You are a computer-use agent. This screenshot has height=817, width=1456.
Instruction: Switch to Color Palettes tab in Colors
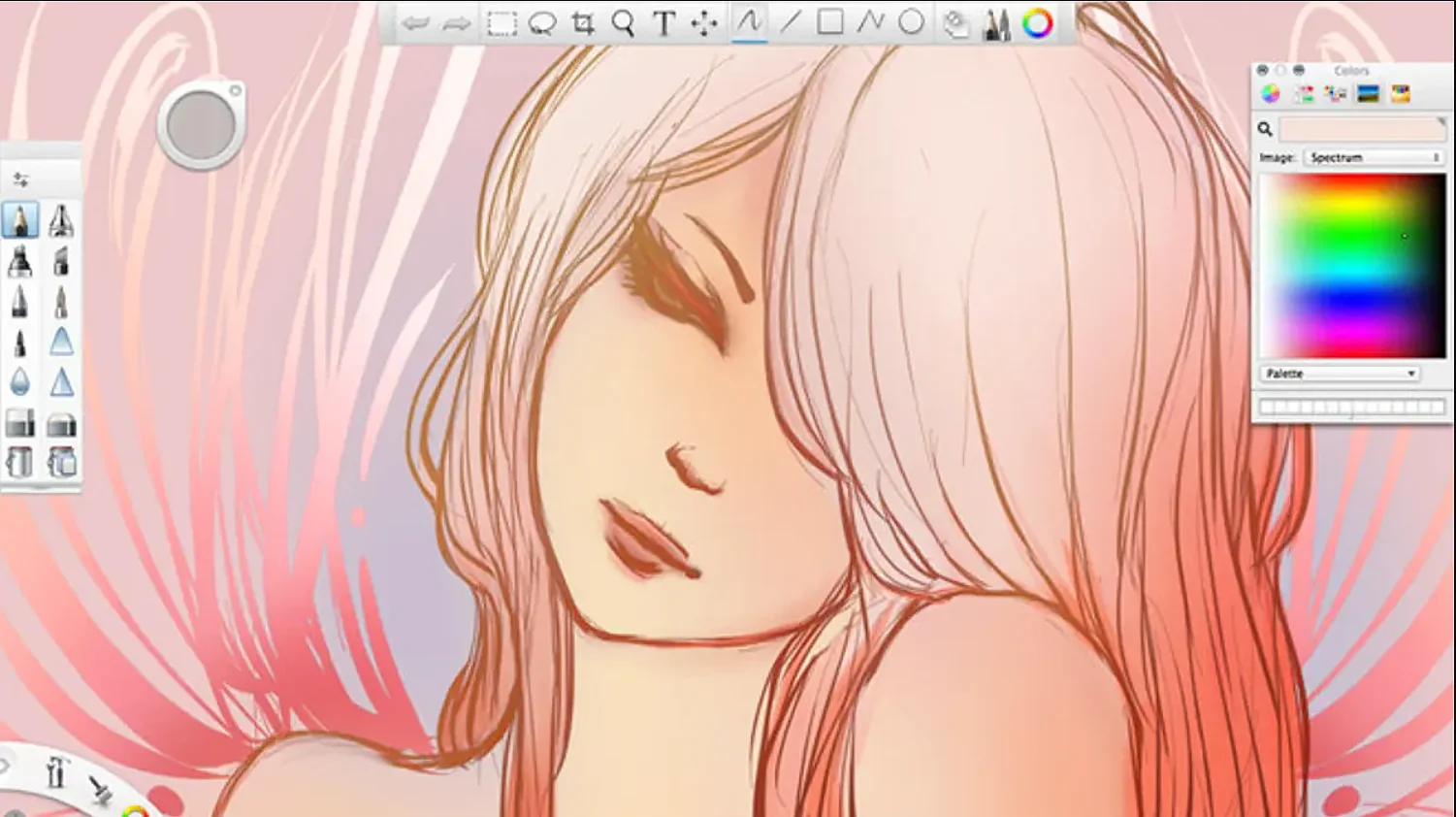coord(1336,94)
